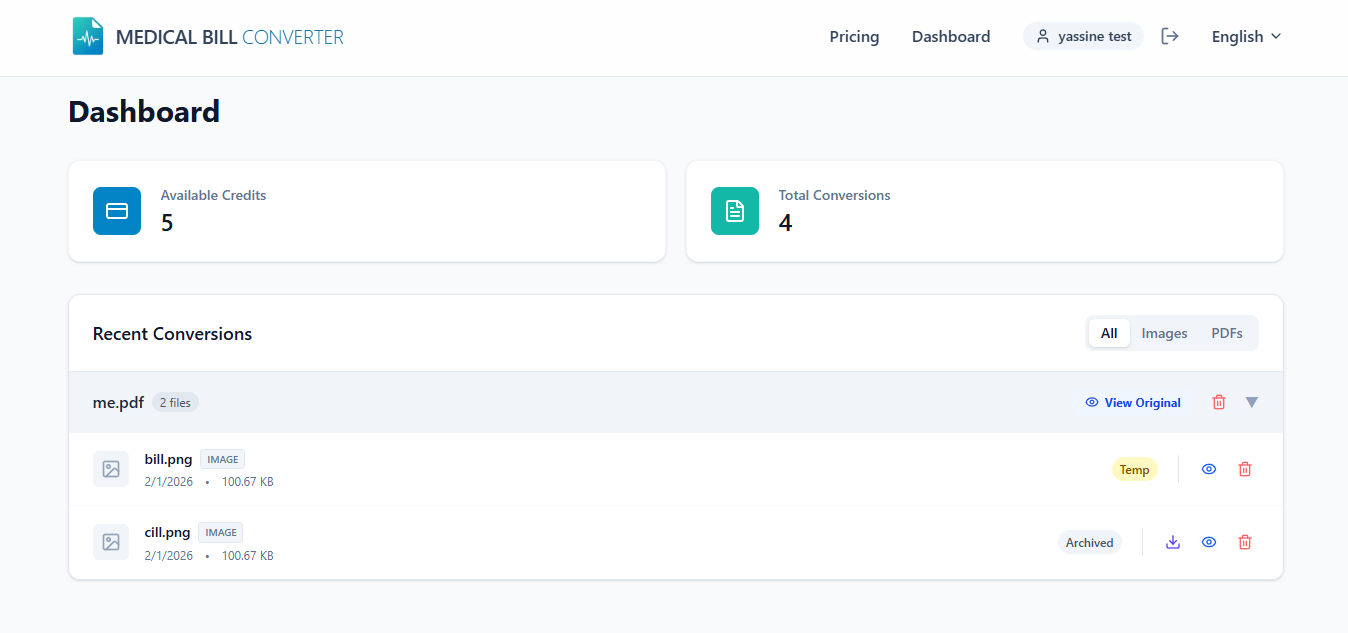1348x633 pixels.
Task: Click the user icon beside yassine test
Action: (1043, 35)
